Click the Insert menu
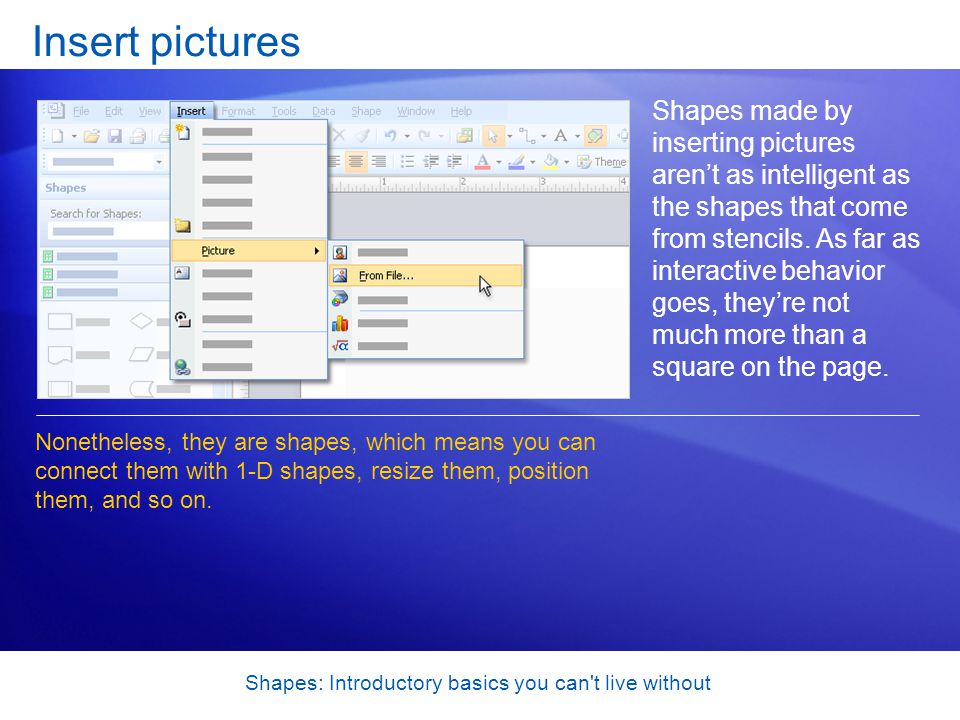This screenshot has width=960, height=720. coord(191,111)
